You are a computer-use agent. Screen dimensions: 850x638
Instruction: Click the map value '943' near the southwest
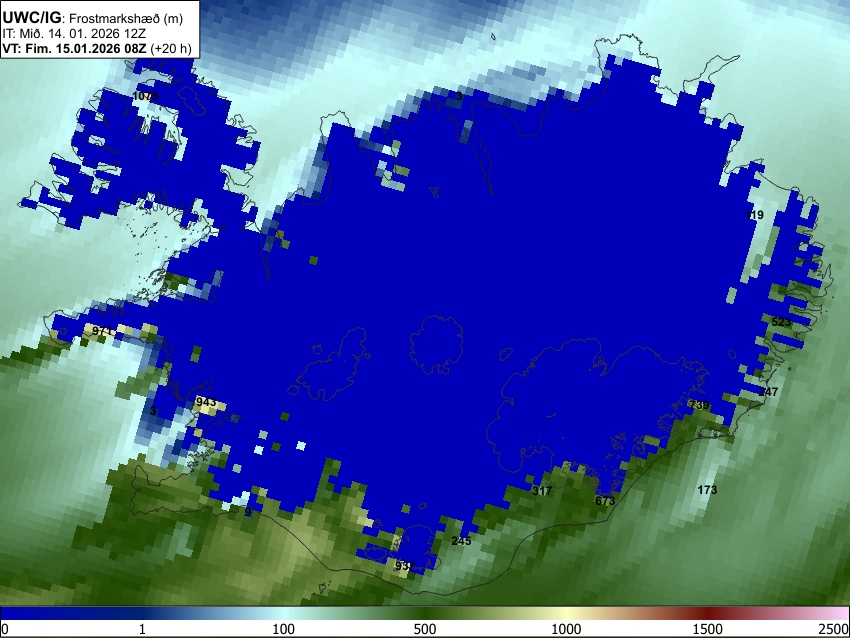[x=206, y=402]
